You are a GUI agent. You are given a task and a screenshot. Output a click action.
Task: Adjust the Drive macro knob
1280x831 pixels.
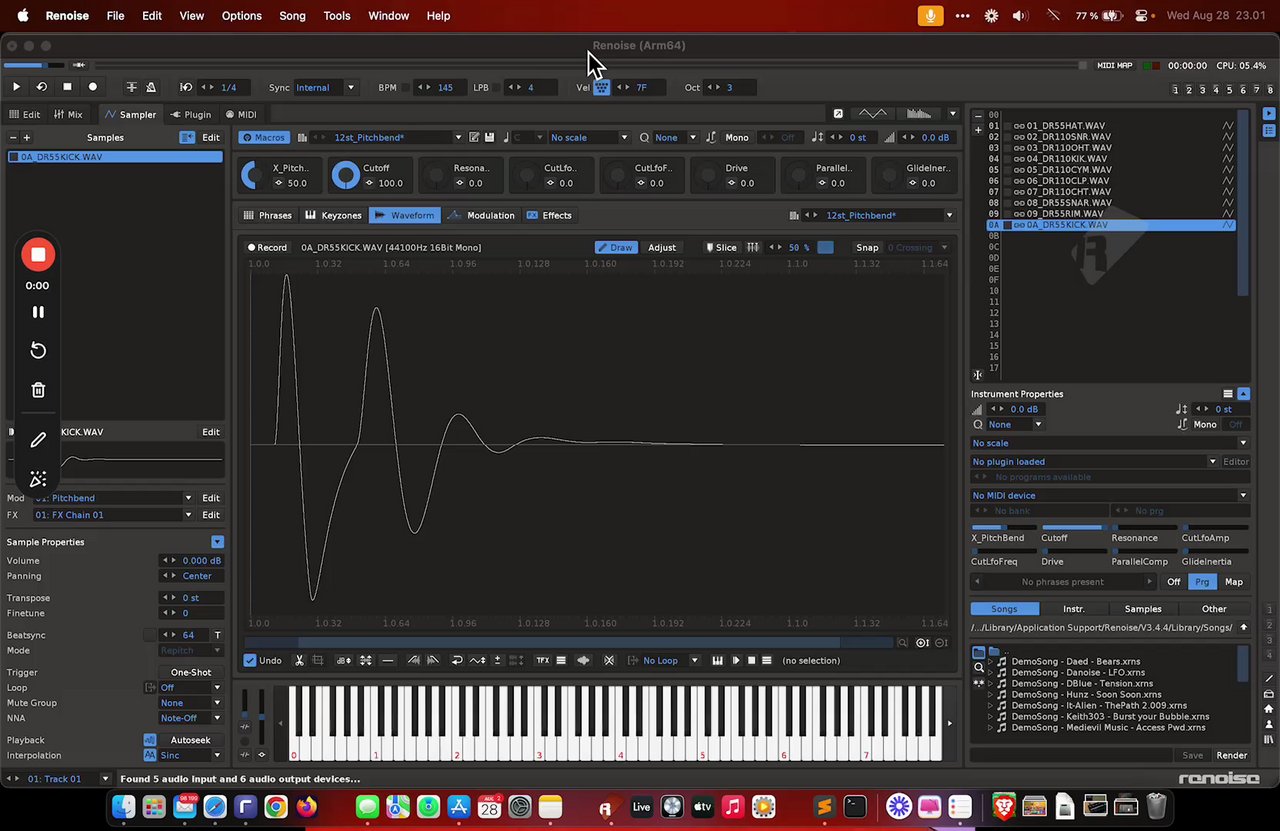tap(706, 176)
